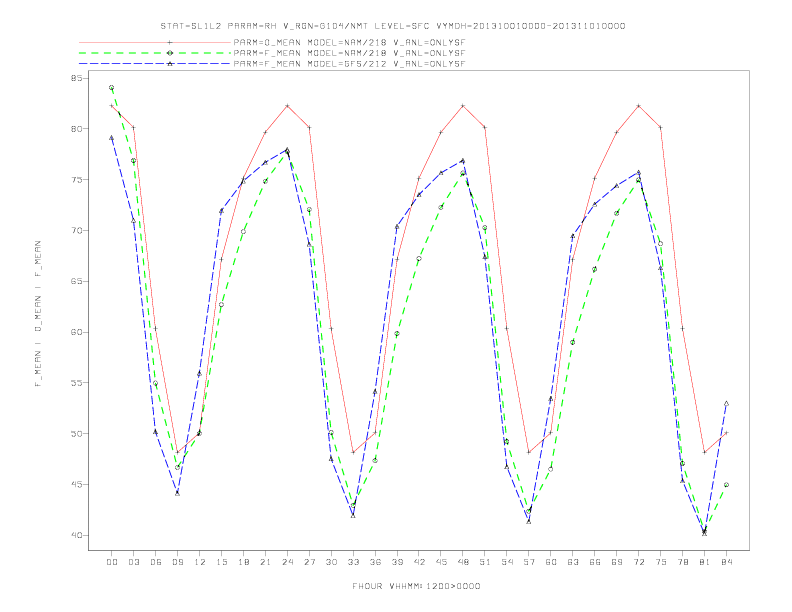Screen dimensions: 792x612
Task: Click the forecast hour tick 69
Action: pyautogui.click(x=617, y=562)
